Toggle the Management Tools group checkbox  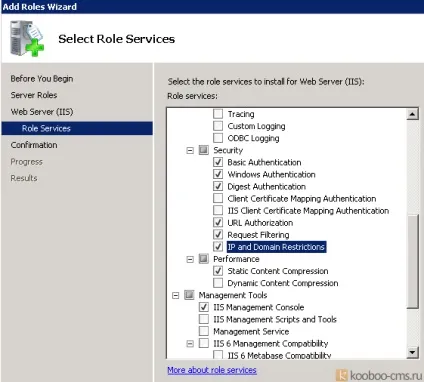coord(189,295)
